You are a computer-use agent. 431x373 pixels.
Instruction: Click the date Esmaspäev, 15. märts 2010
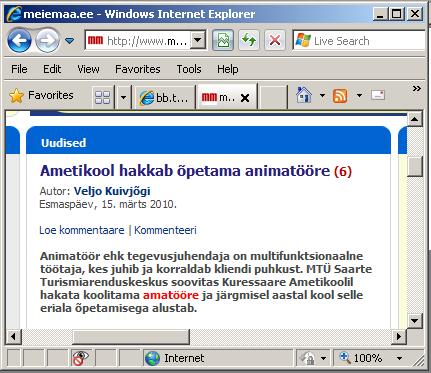[x=108, y=204]
